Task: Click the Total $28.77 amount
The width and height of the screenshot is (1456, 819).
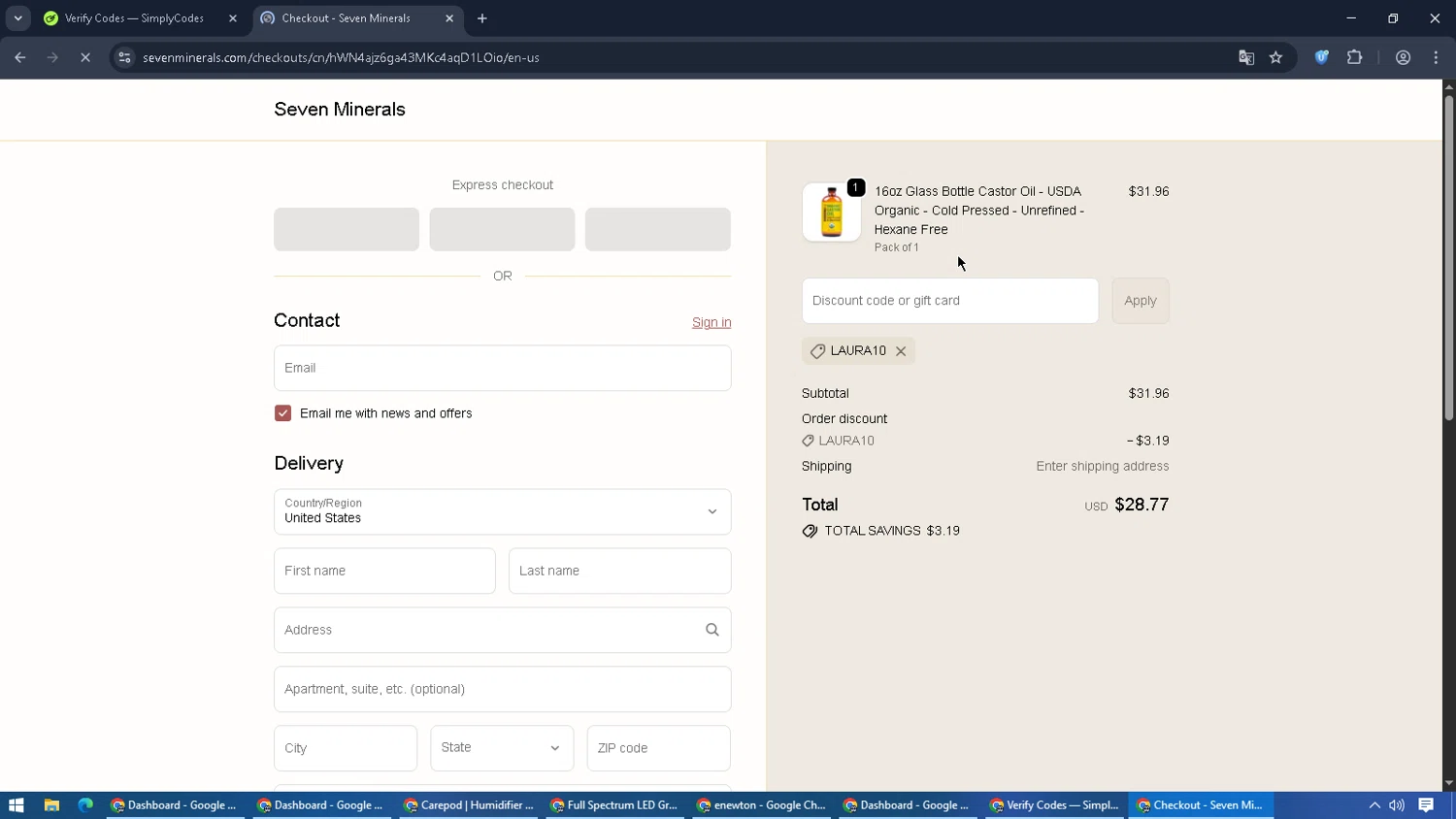Action: pos(1142,505)
